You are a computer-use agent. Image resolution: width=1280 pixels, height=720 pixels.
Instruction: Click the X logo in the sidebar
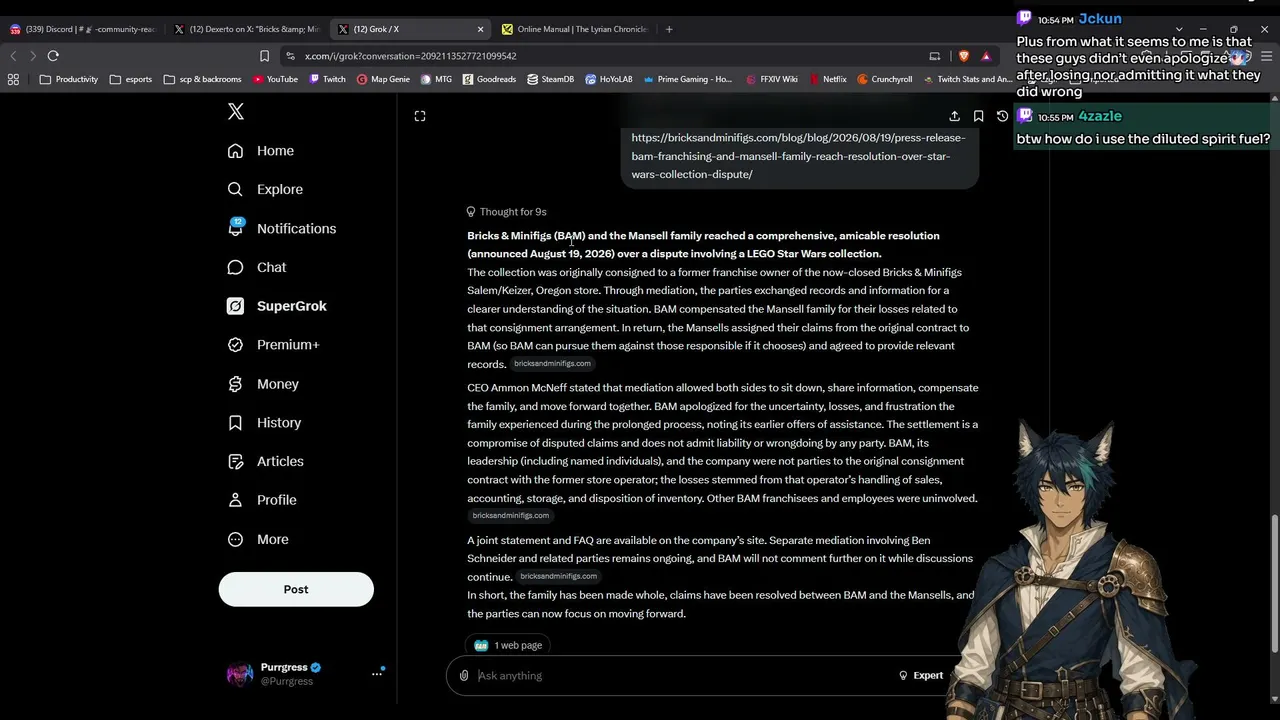tap(236, 111)
